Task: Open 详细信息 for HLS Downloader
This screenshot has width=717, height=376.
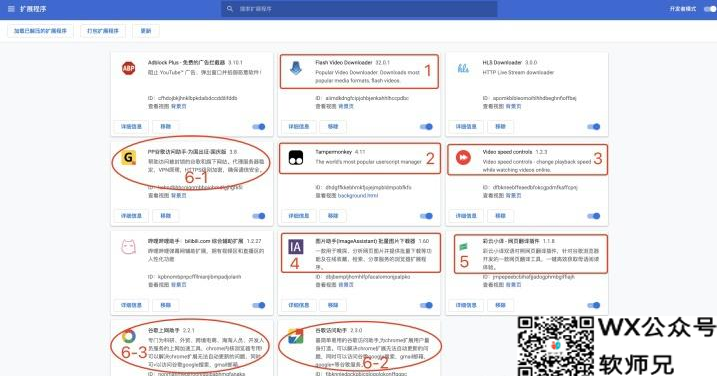Action: pos(466,127)
